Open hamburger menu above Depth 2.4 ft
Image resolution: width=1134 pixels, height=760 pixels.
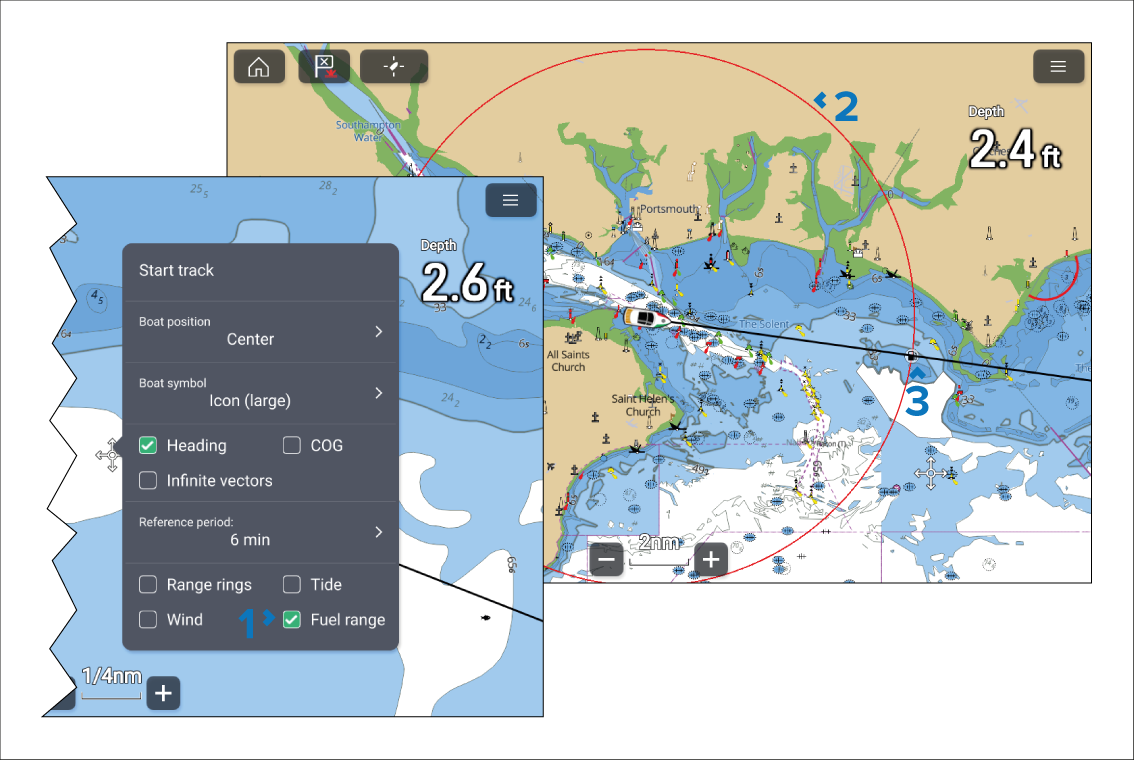click(1058, 67)
